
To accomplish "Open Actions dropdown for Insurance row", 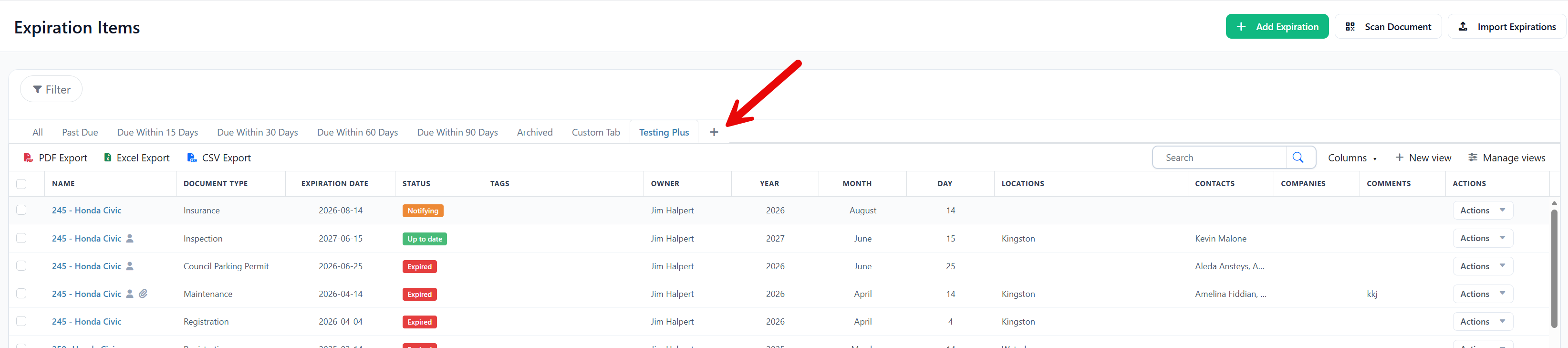I will pos(1482,210).
